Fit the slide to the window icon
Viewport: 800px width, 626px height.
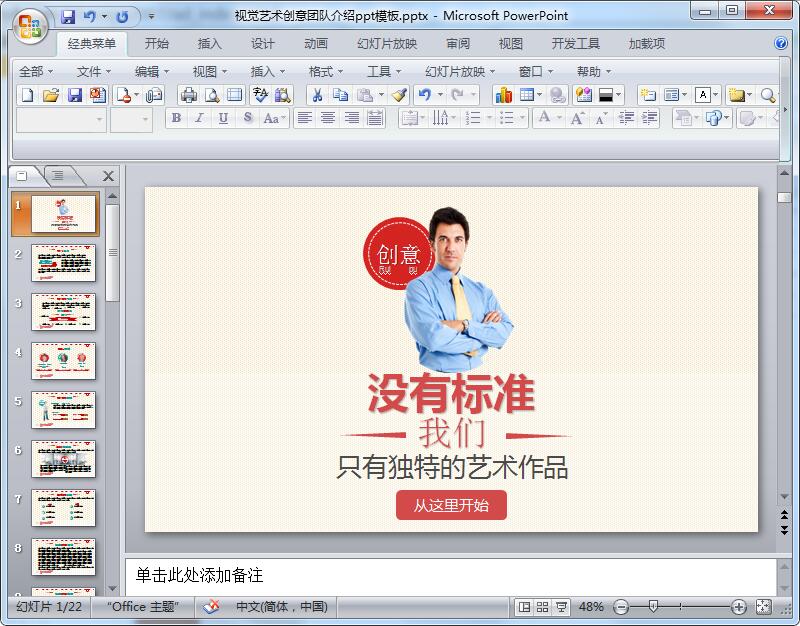point(763,607)
